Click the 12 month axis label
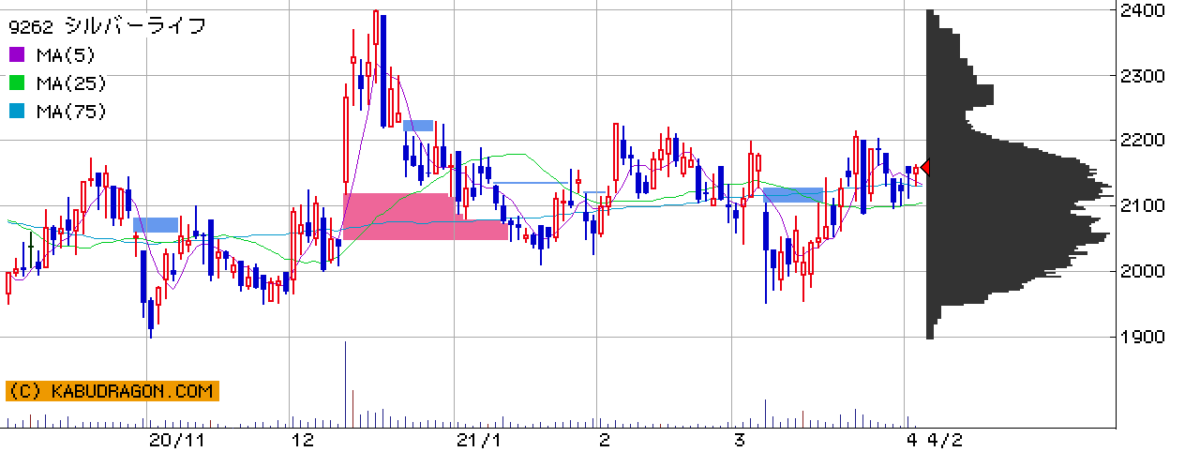The width and height of the screenshot is (1200, 452). coord(303,440)
